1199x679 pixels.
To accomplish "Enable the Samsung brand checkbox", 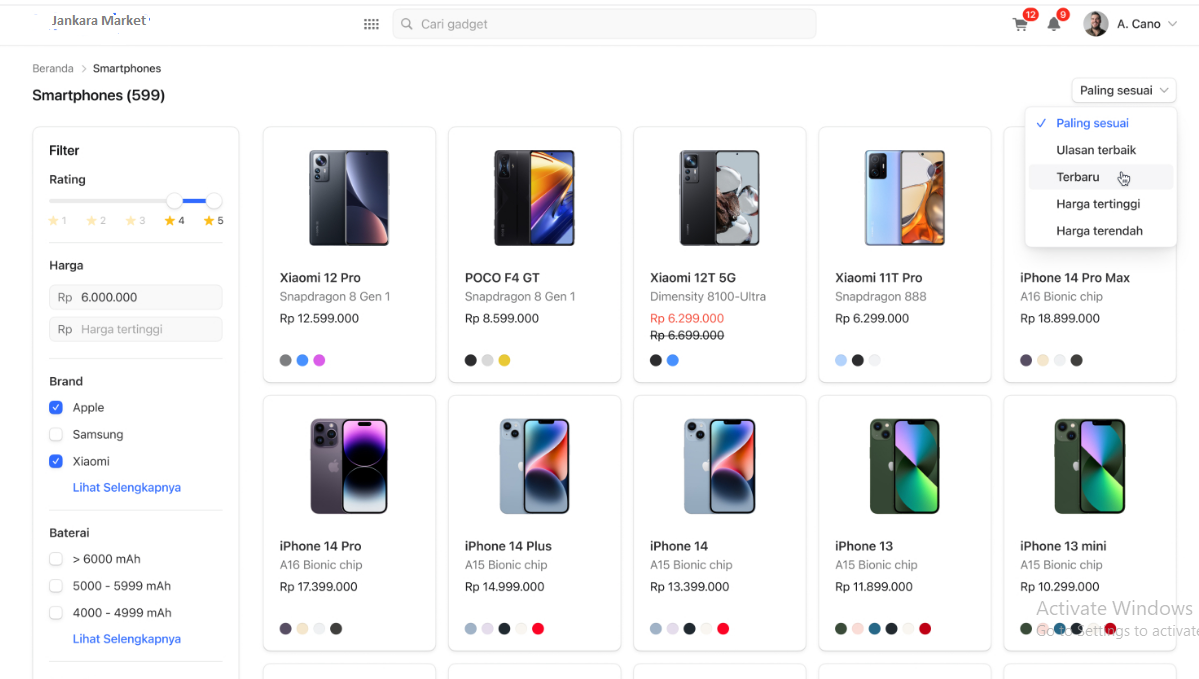I will pyautogui.click(x=56, y=434).
